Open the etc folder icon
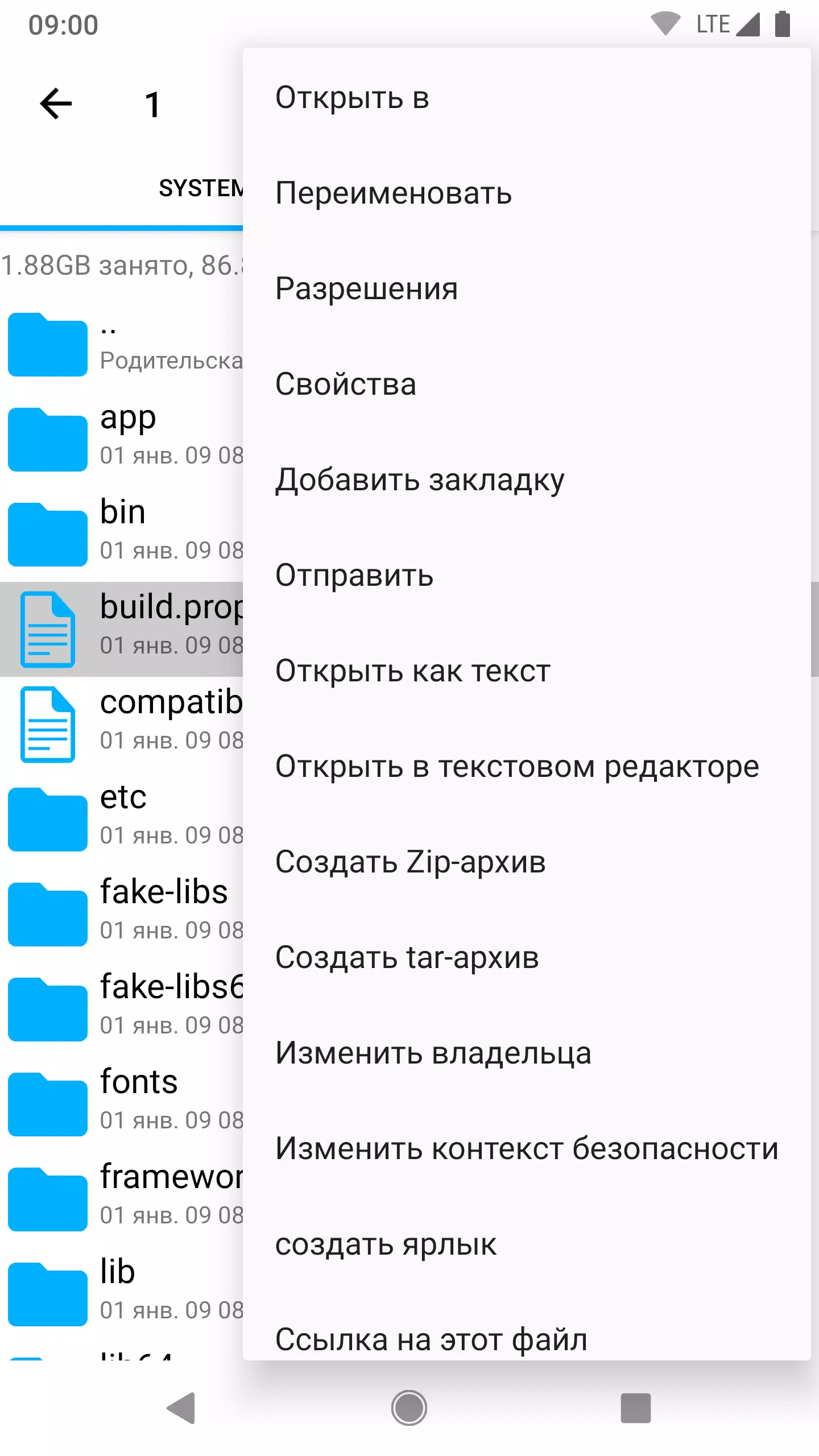This screenshot has width=819, height=1456. pos(48,819)
